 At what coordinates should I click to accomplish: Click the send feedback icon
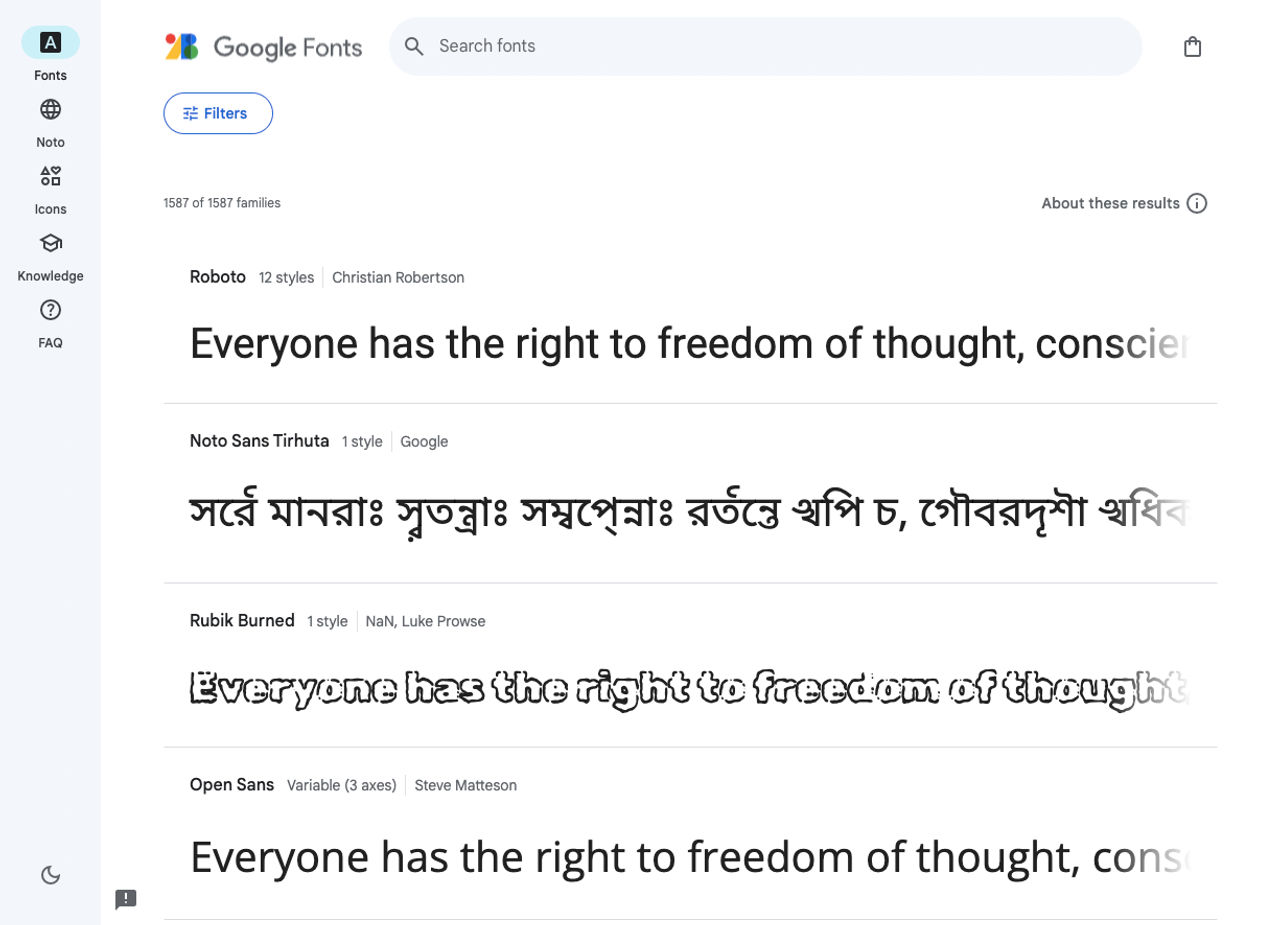pyautogui.click(x=126, y=899)
